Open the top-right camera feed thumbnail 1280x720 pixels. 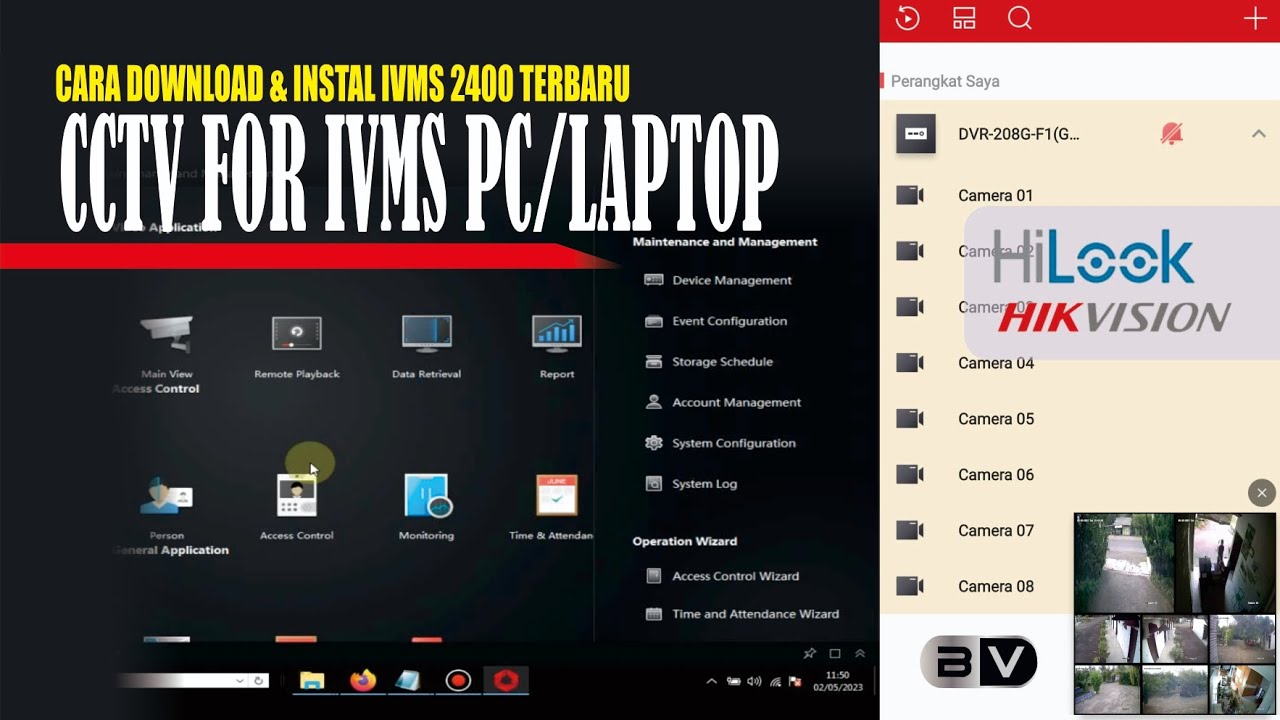(1225, 563)
